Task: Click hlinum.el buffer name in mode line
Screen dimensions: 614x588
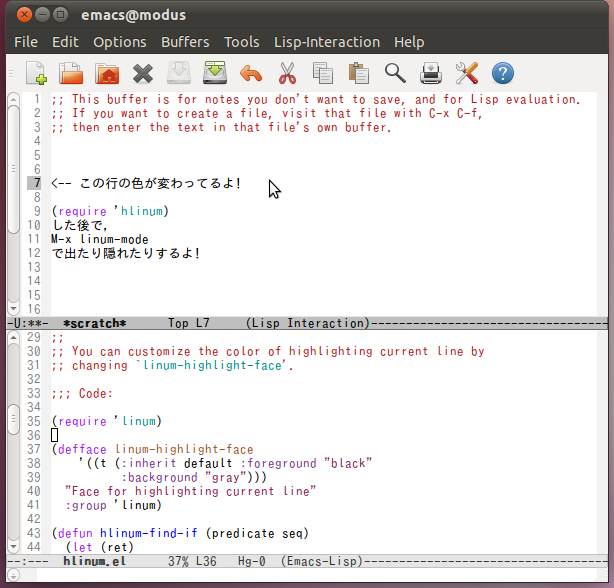Action: [94, 561]
